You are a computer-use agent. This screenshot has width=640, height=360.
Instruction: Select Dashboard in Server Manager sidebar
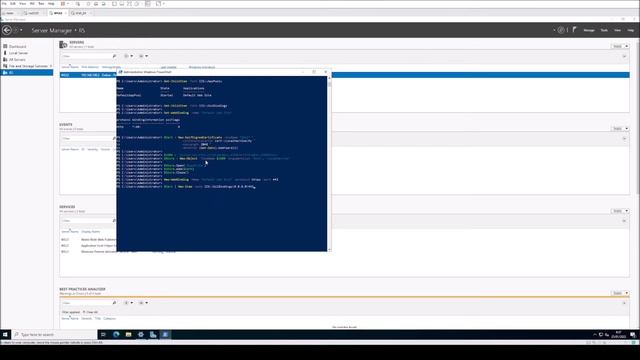(17, 46)
